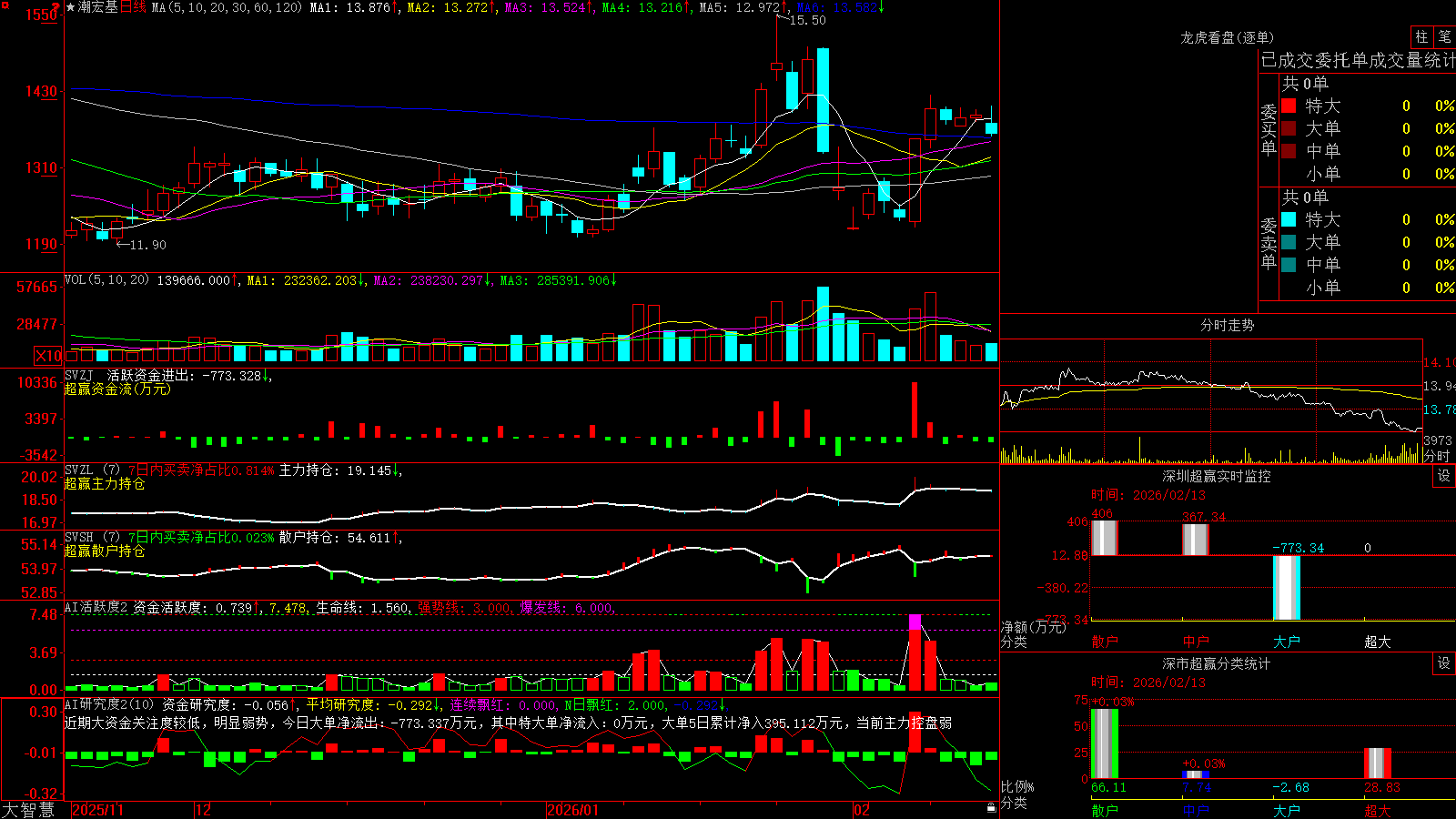
Task: Click the MA(5,10,20,30,60,120) indicator label
Action: click(227, 7)
